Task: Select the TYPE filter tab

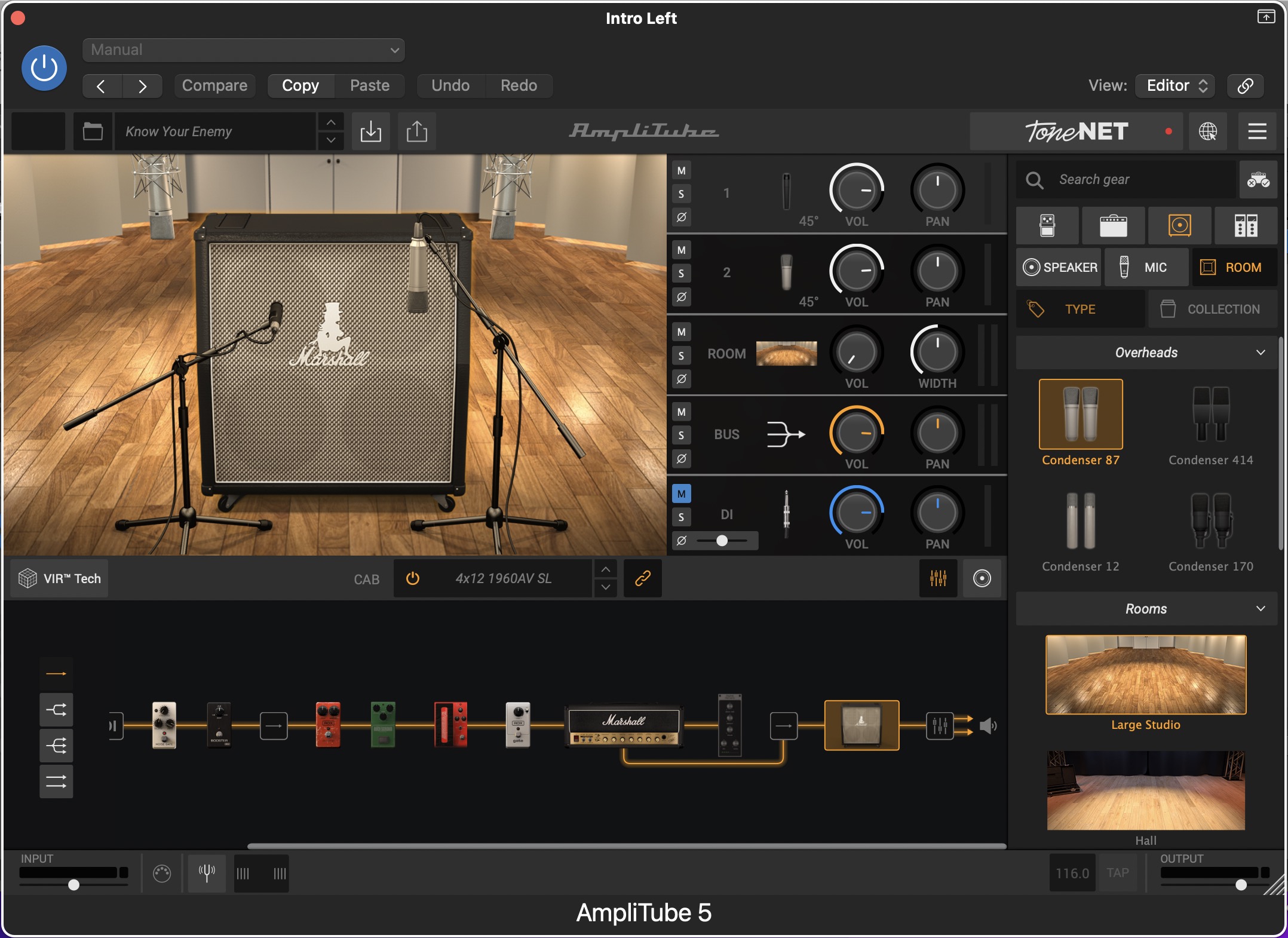Action: coord(1081,309)
